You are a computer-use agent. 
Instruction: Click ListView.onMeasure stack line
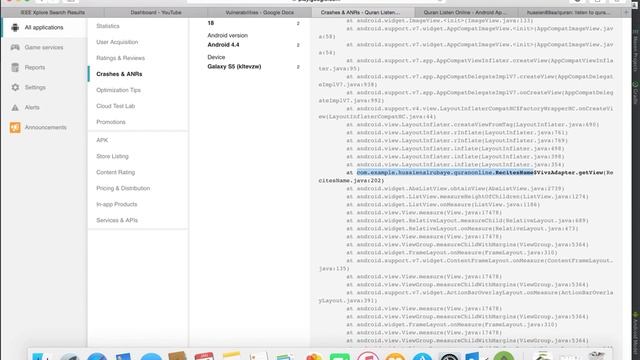click(443, 204)
